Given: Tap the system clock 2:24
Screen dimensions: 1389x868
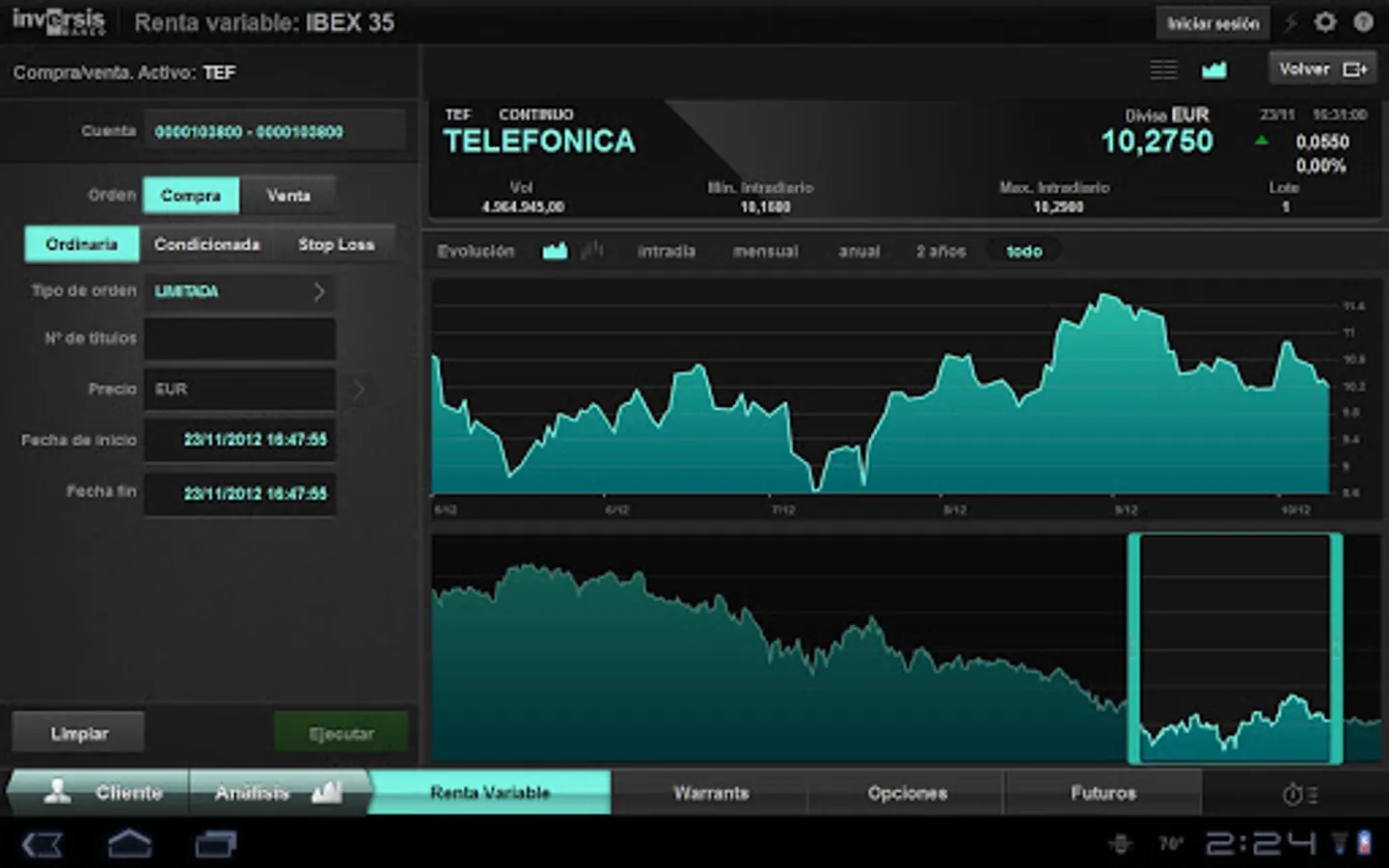Looking at the screenshot, I should click(x=1260, y=844).
